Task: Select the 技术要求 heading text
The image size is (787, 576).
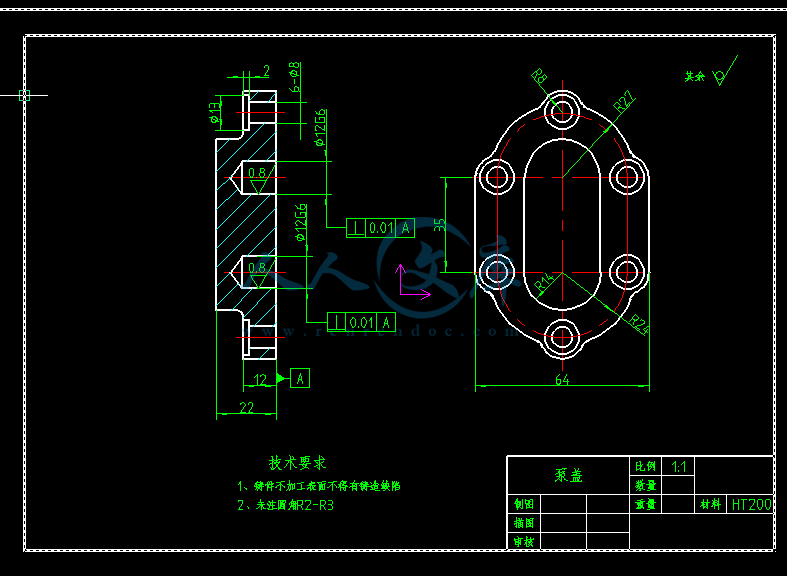Action: coord(297,463)
